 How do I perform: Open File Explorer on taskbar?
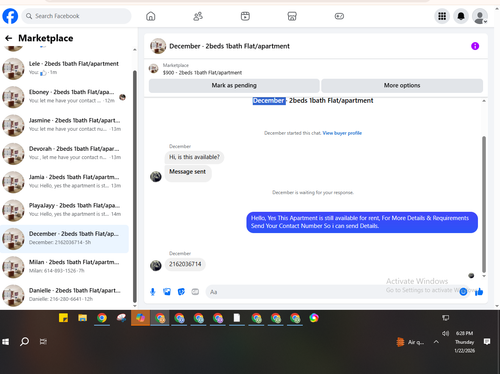pos(83,318)
